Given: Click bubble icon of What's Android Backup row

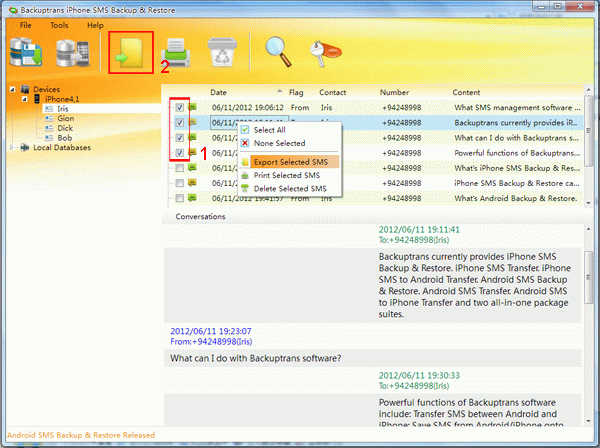Looking at the screenshot, I should pyautogui.click(x=192, y=198).
